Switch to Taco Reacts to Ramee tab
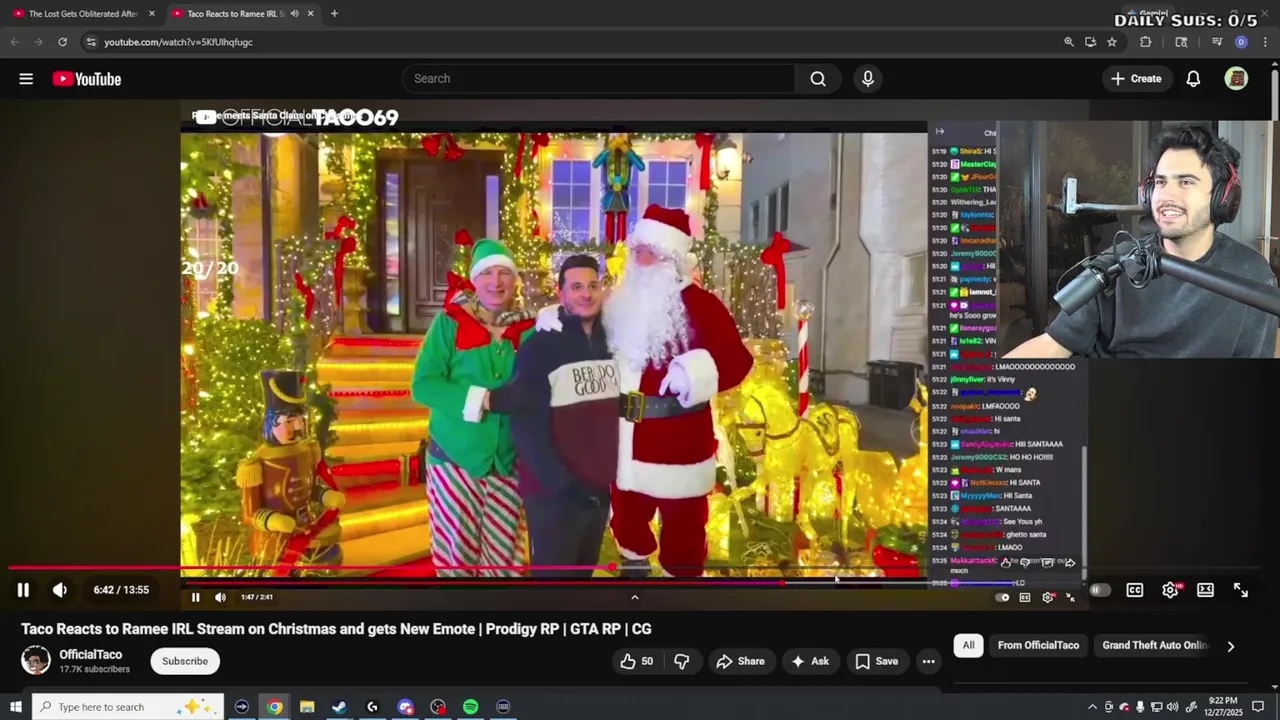Viewport: 1280px width, 720px height. [x=235, y=14]
